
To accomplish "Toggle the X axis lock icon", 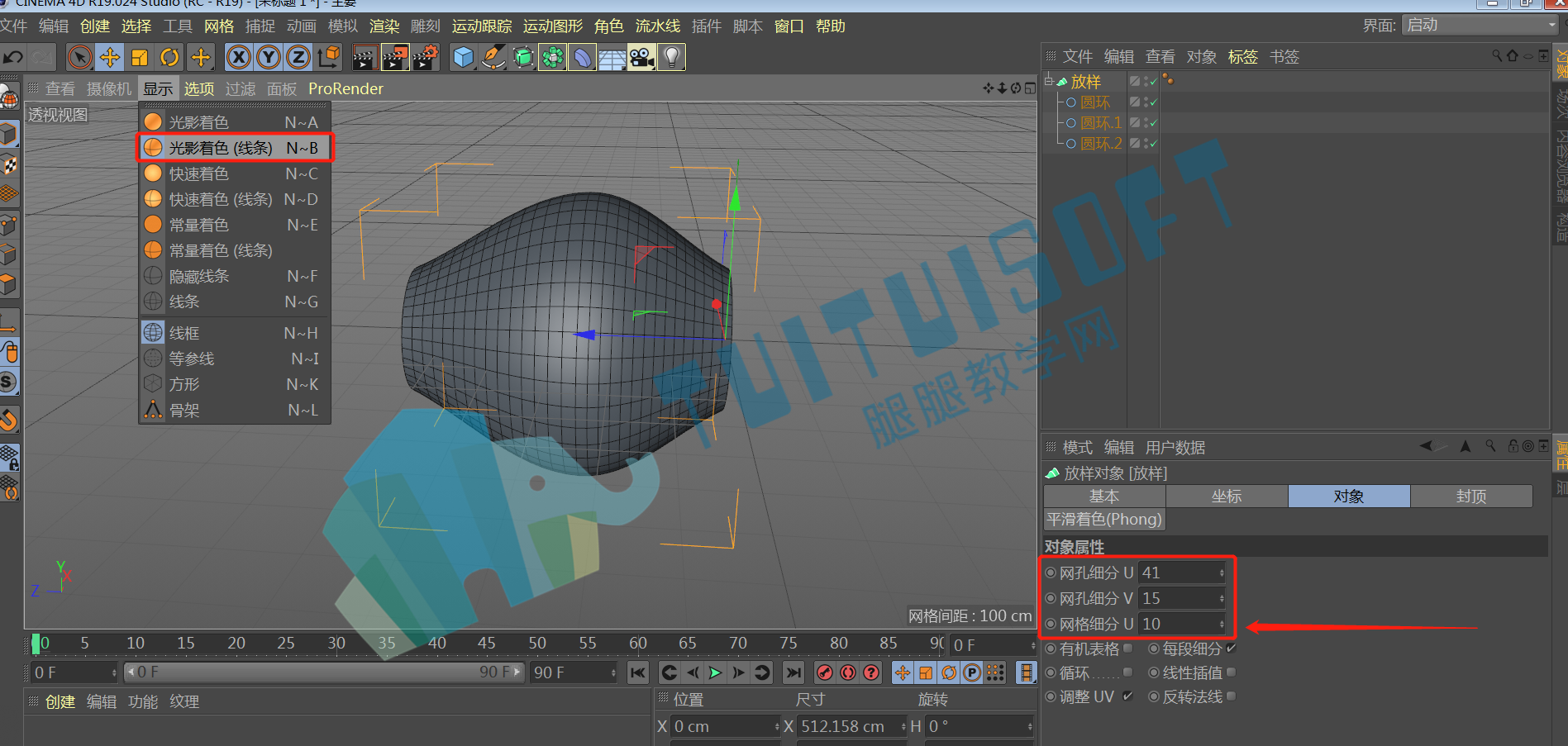I will coord(239,57).
